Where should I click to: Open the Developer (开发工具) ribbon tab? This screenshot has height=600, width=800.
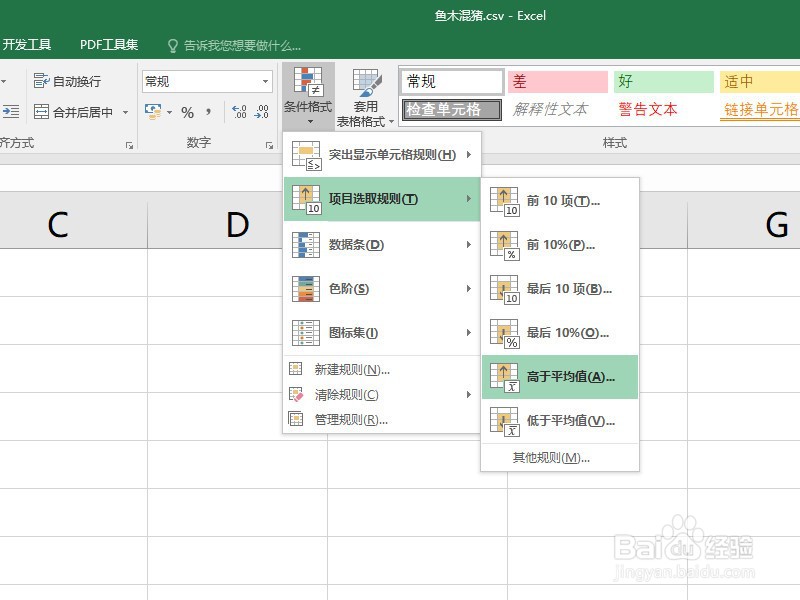pyautogui.click(x=27, y=45)
